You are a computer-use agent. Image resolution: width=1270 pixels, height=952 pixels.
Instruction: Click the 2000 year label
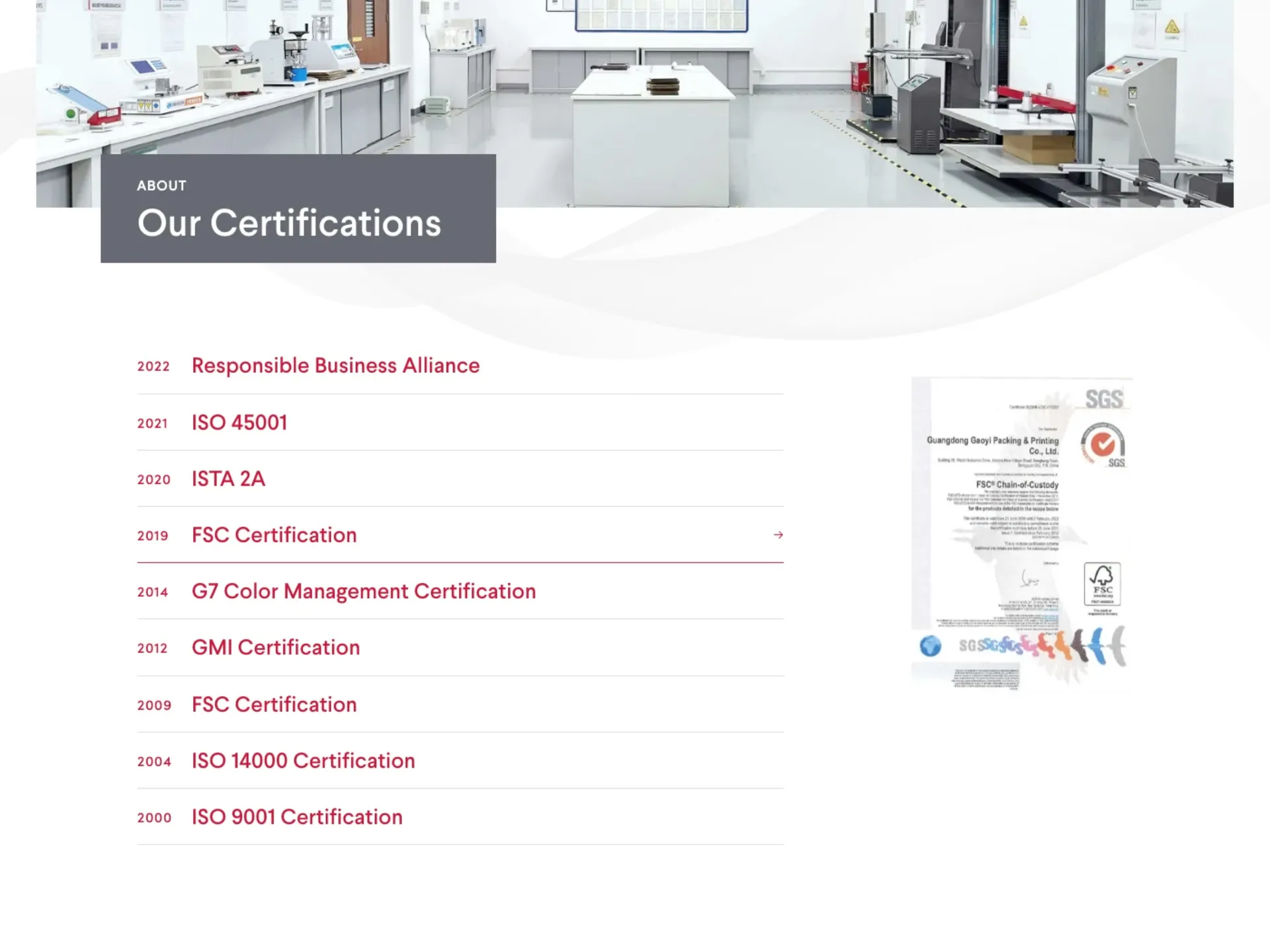[x=154, y=818]
